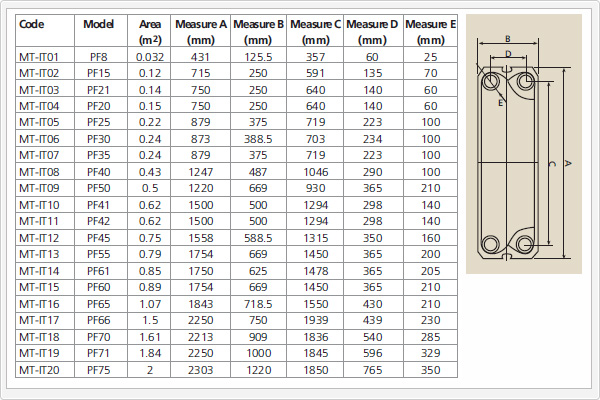Screen dimensions: 600x400
Task: Click model PF75 cell
Action: pos(99,370)
